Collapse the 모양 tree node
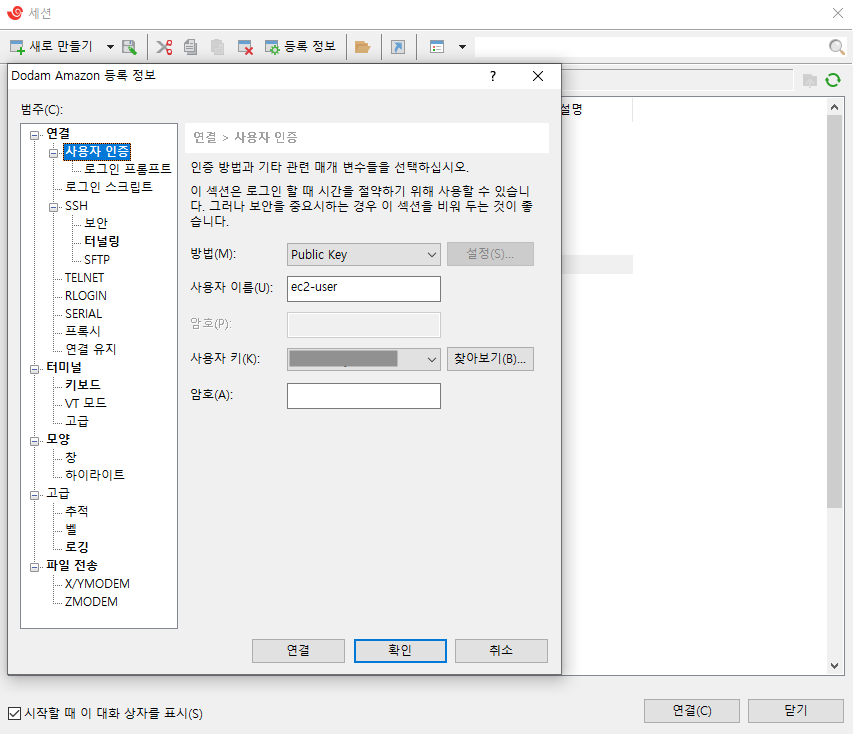Viewport: 853px width, 734px height. [35, 441]
